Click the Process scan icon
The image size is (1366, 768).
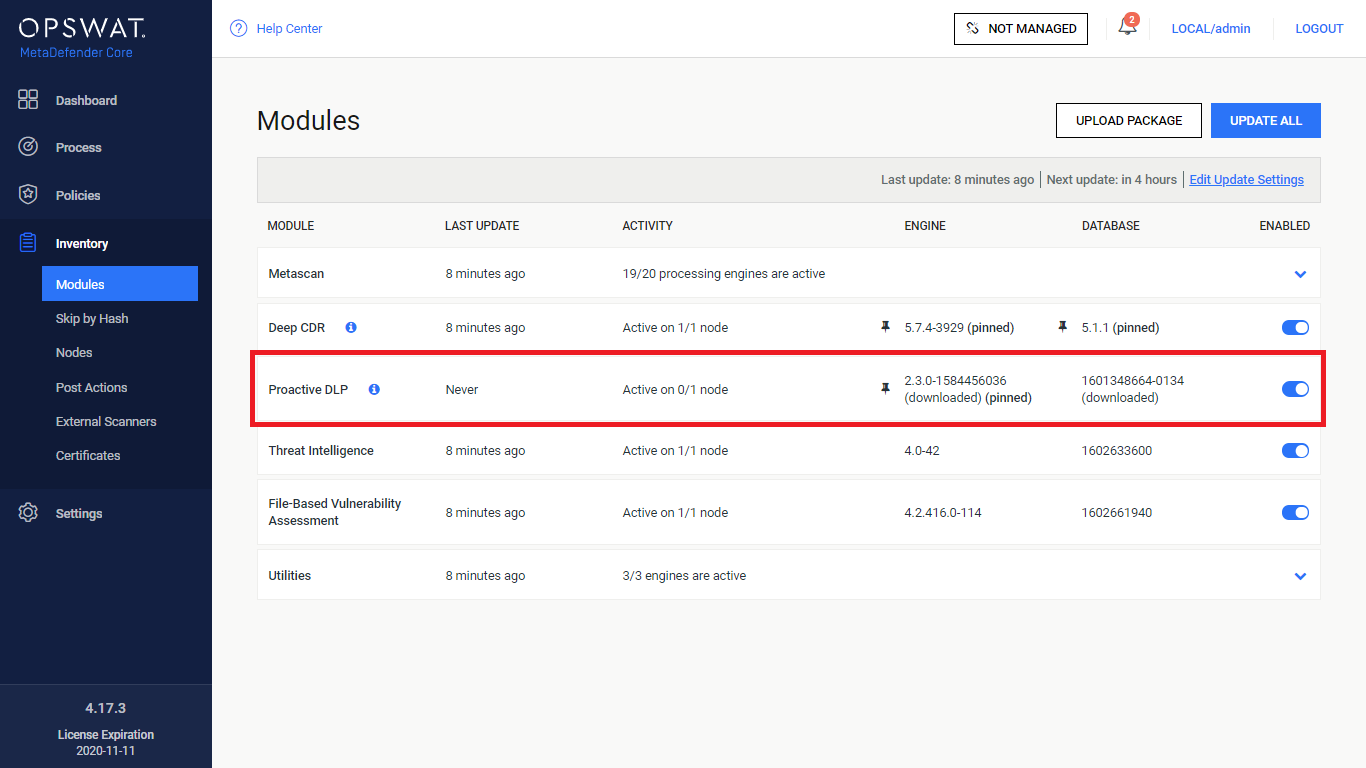(28, 147)
